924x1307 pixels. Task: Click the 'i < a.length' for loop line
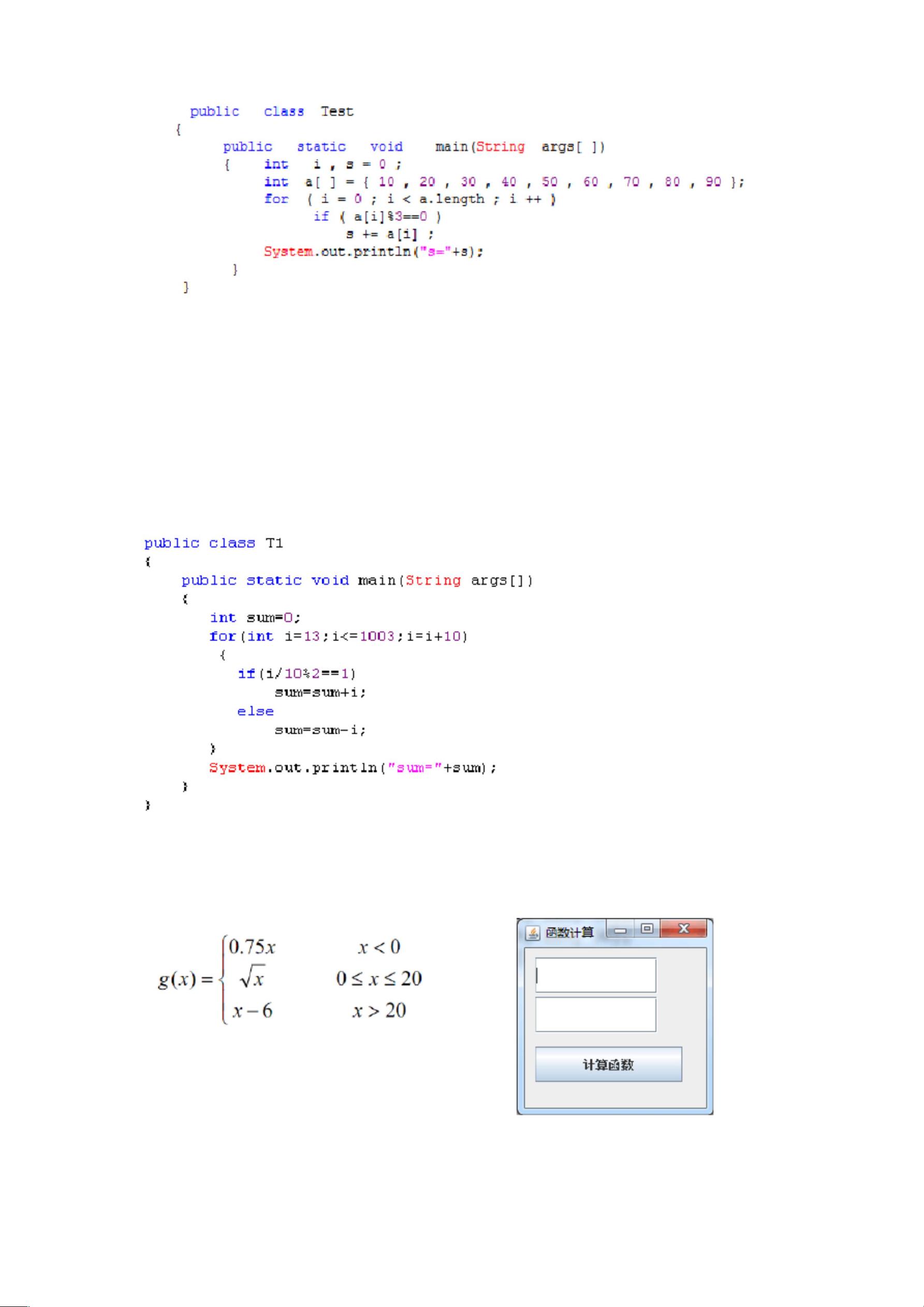[410, 199]
